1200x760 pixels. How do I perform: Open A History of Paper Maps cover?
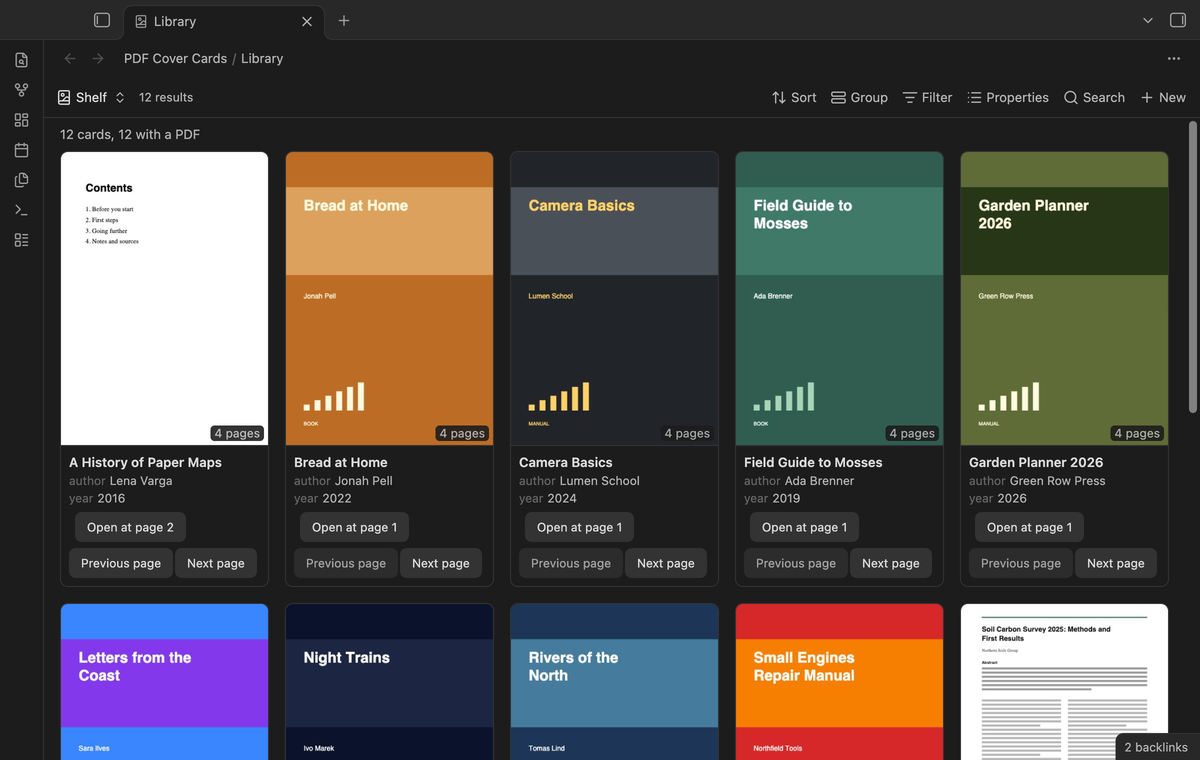point(164,298)
